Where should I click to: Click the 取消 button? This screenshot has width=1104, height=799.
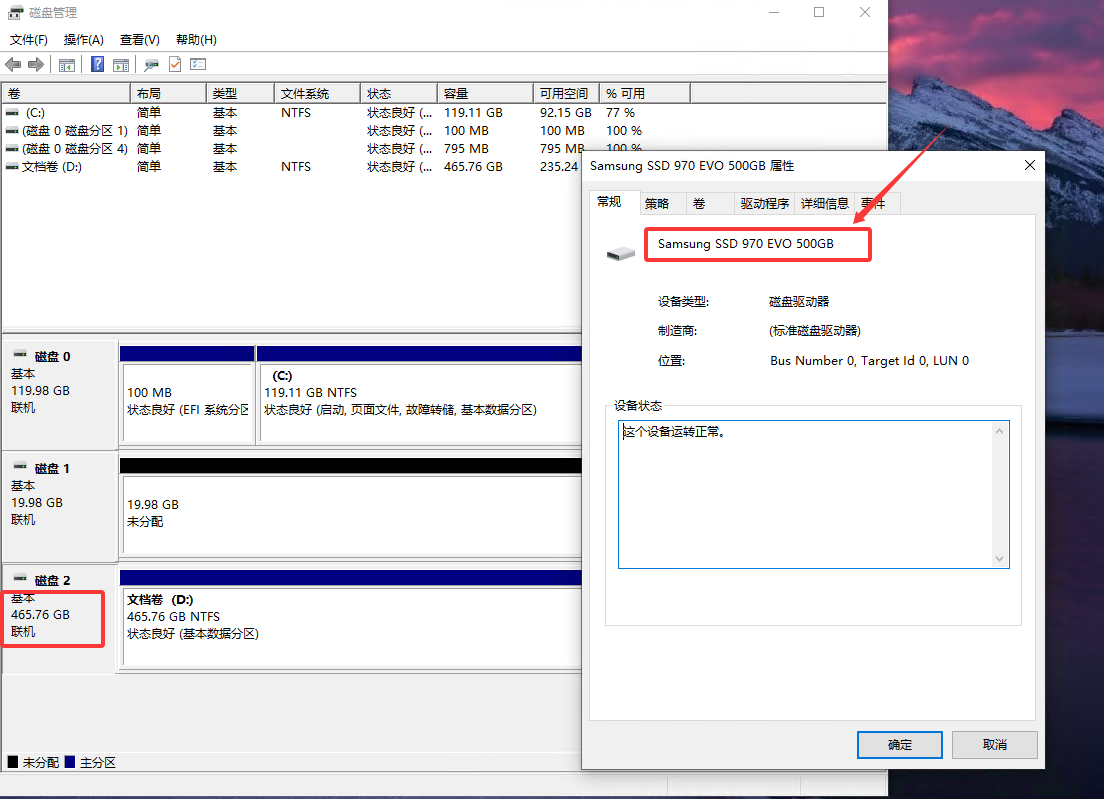pyautogui.click(x=995, y=745)
